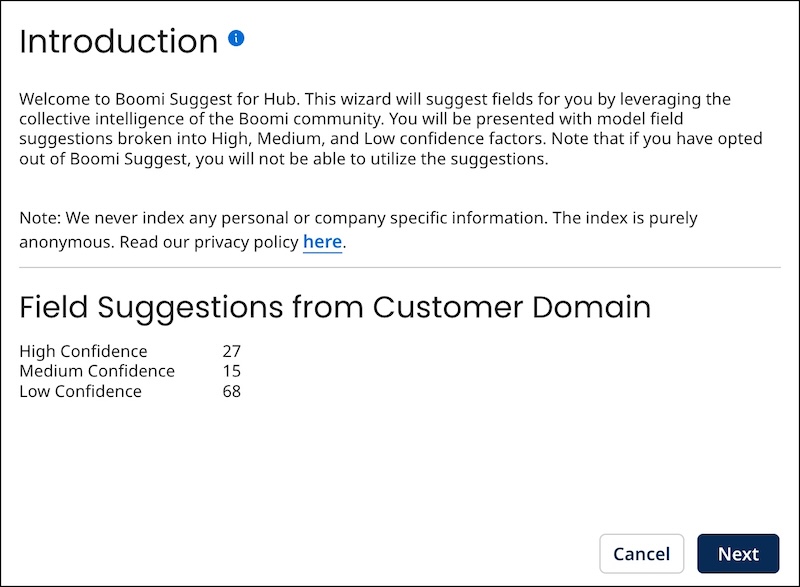Click the blue info icon beside Introduction
800x587 pixels.
click(x=236, y=37)
